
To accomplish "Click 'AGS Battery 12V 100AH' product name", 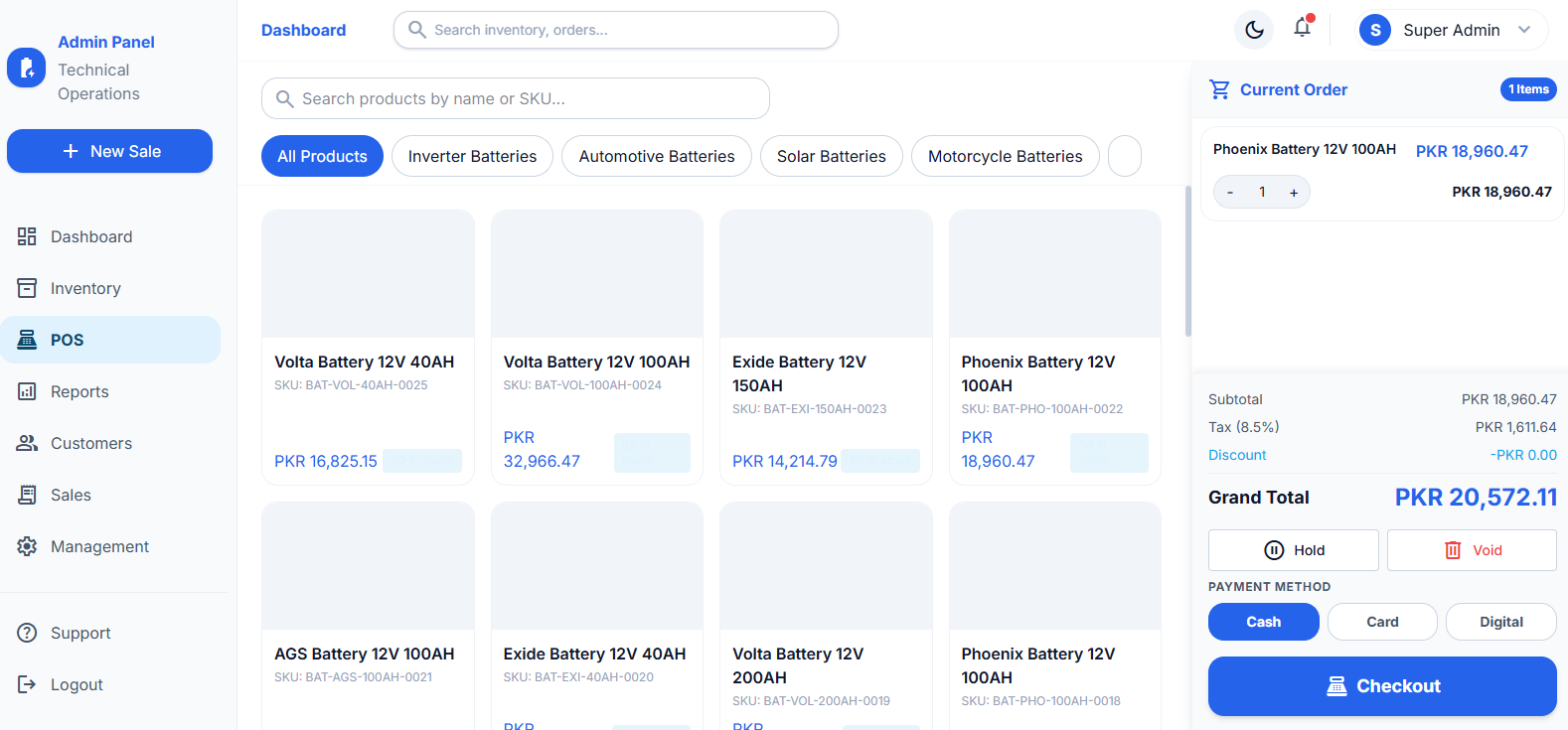I will pyautogui.click(x=365, y=654).
